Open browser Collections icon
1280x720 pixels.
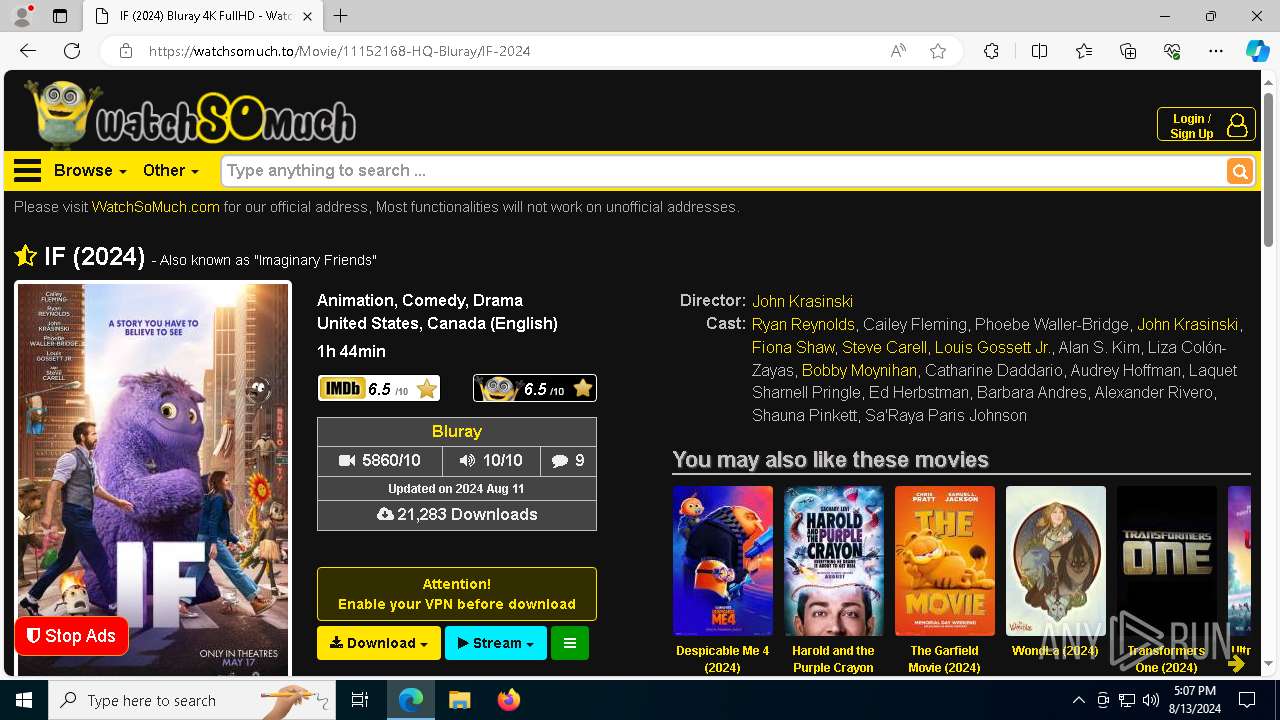pos(1128,51)
